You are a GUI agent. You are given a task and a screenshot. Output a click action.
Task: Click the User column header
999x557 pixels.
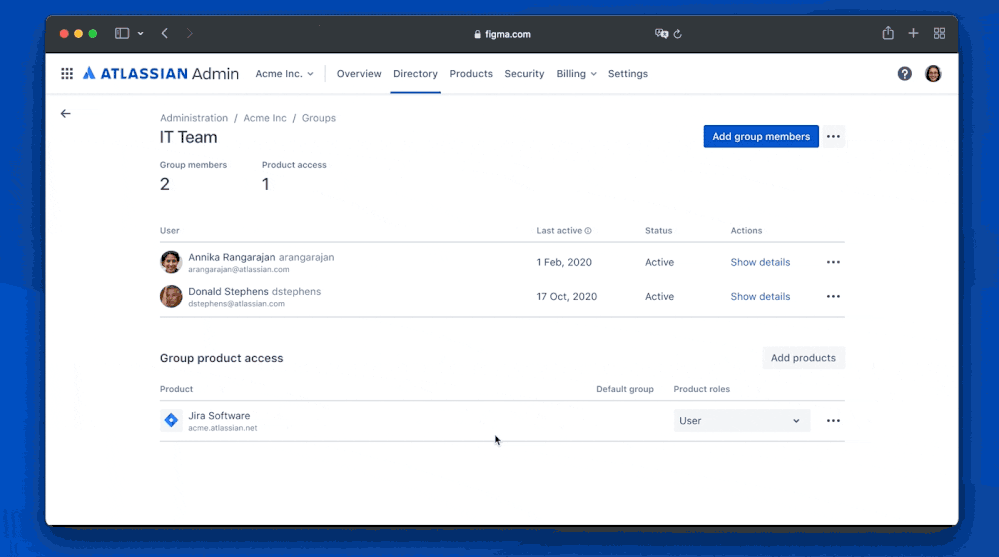pyautogui.click(x=169, y=231)
